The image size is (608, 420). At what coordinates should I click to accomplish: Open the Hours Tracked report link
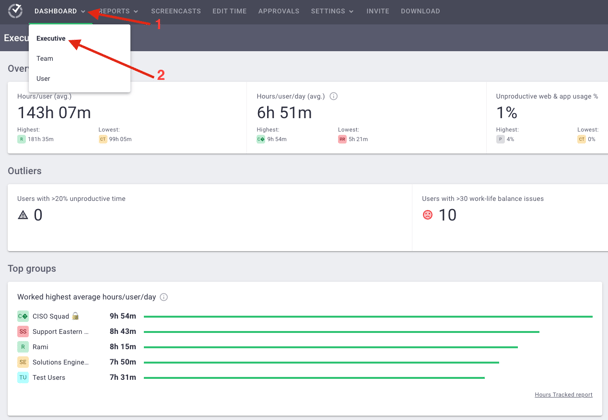563,395
